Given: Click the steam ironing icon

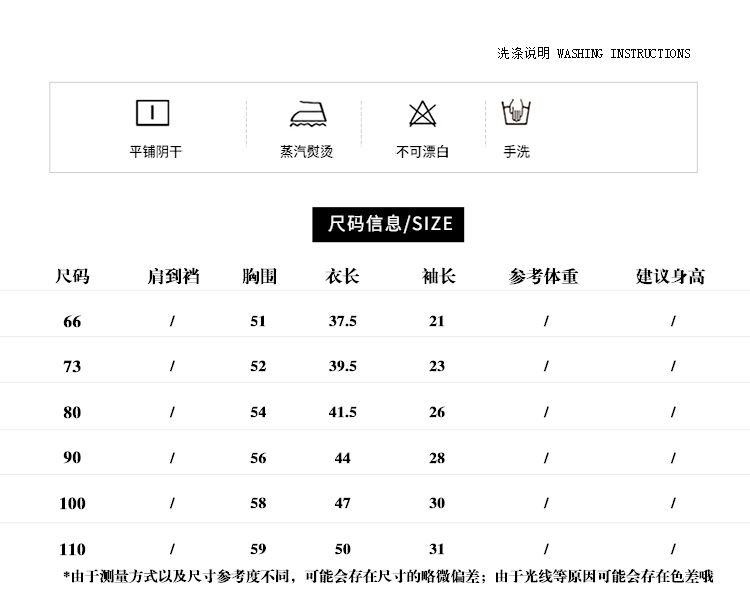Looking at the screenshot, I should (x=309, y=114).
